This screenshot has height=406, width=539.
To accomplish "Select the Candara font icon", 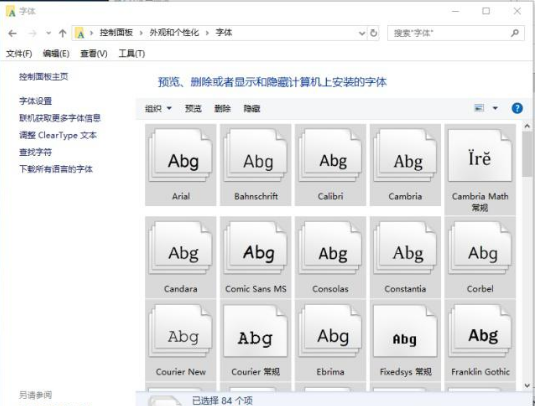I will [180, 248].
